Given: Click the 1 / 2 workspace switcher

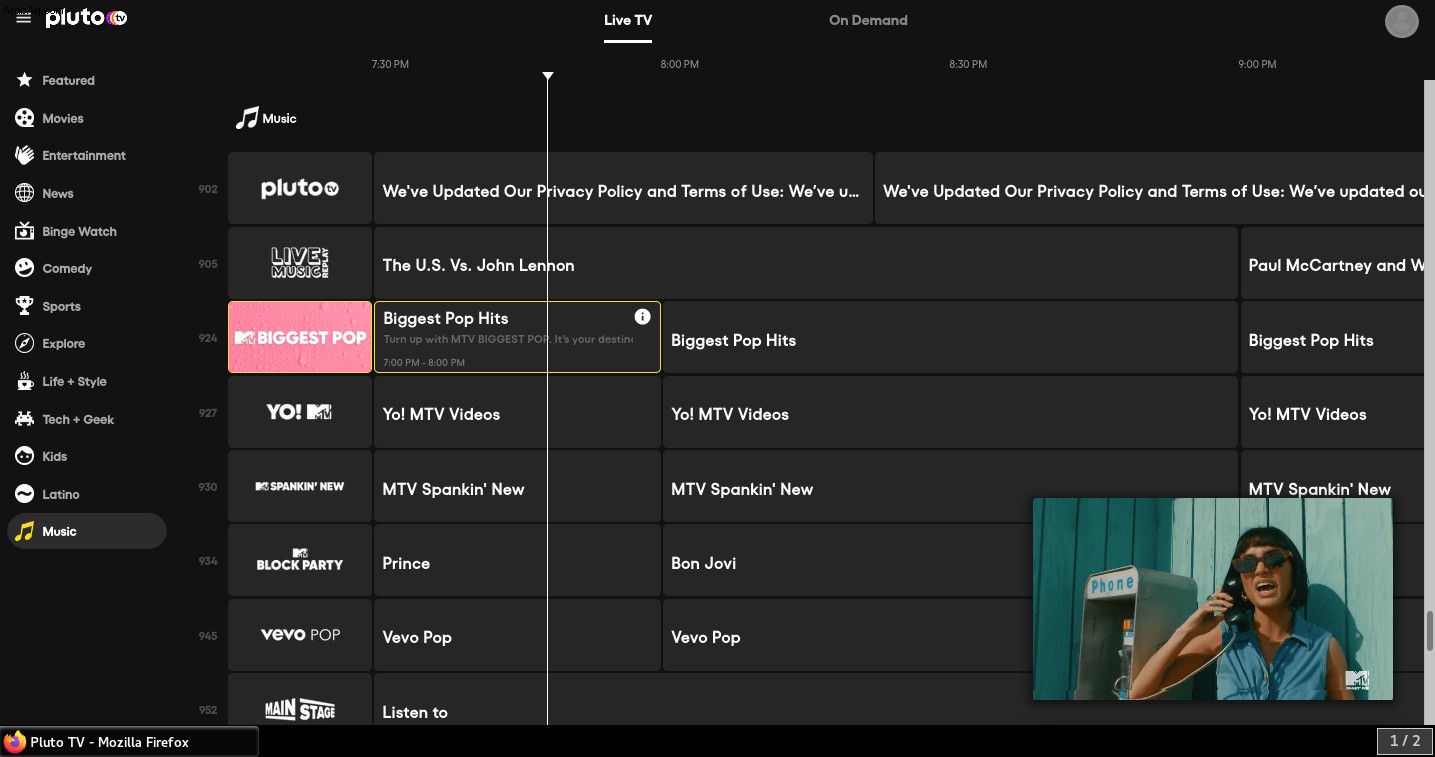Looking at the screenshot, I should (x=1405, y=741).
